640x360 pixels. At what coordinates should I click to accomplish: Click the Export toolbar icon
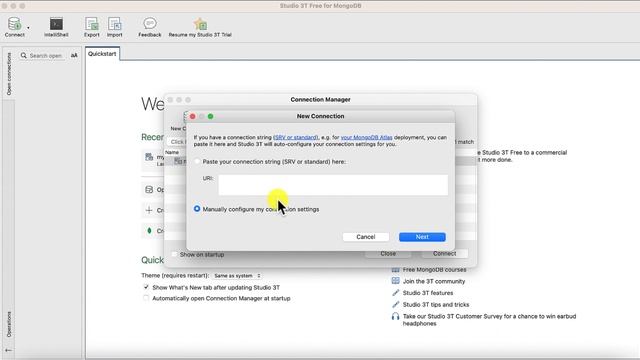[x=92, y=27]
